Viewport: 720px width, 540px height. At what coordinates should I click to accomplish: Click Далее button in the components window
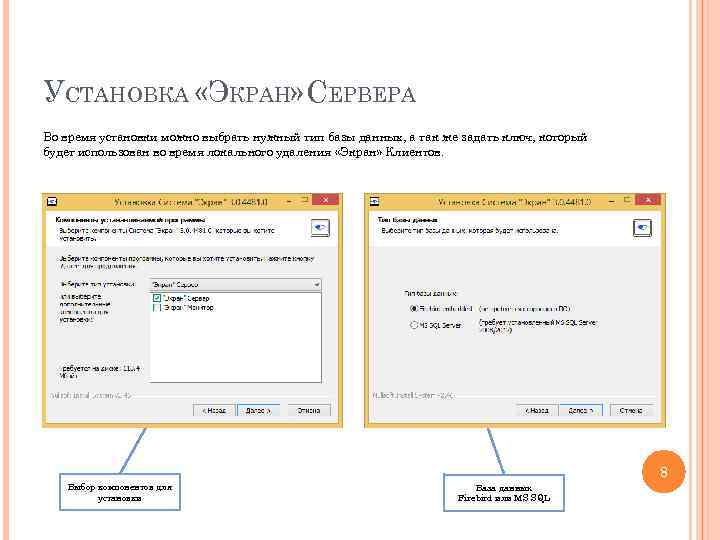click(x=258, y=410)
